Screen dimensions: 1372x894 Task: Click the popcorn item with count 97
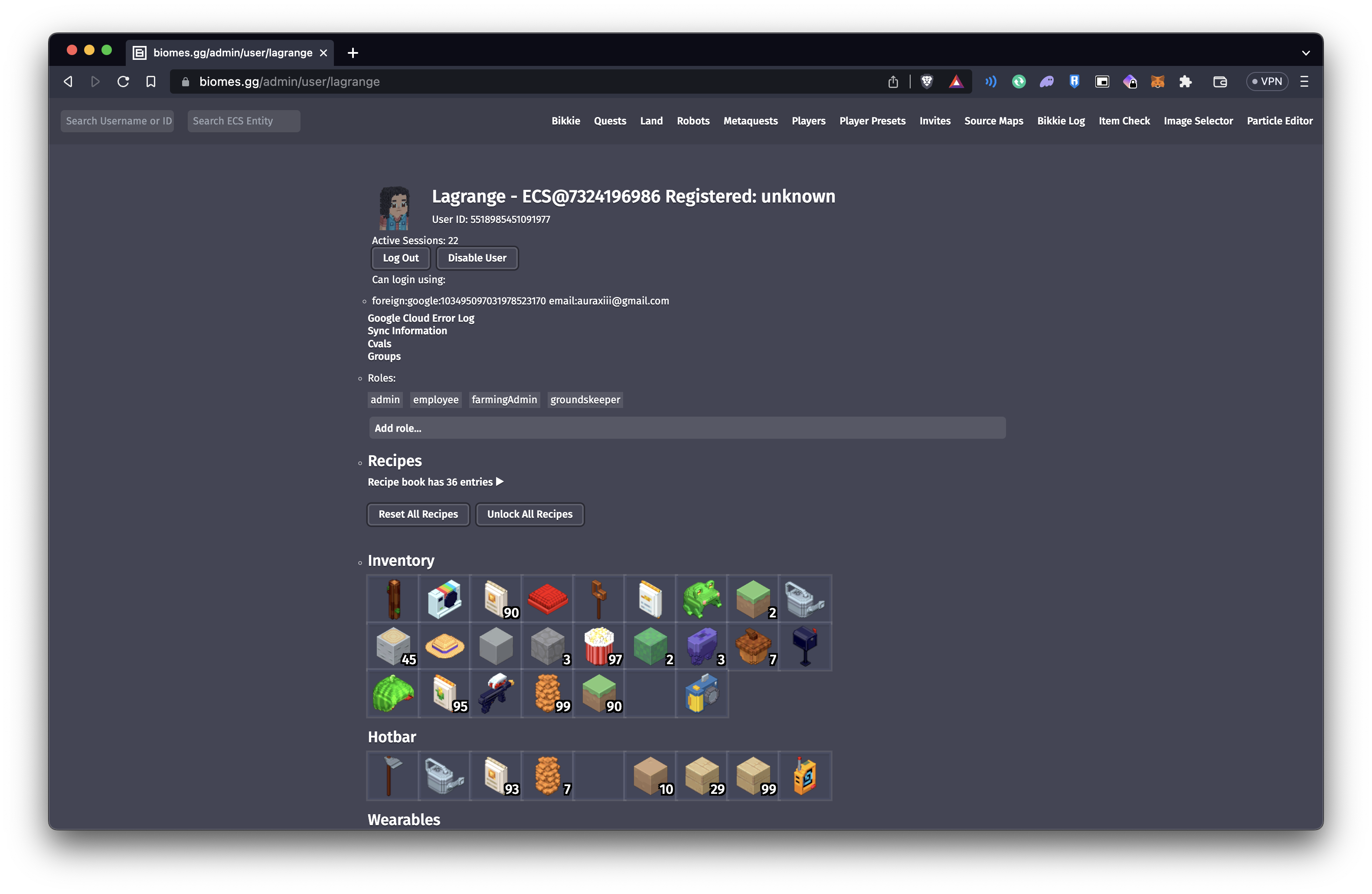(x=599, y=646)
